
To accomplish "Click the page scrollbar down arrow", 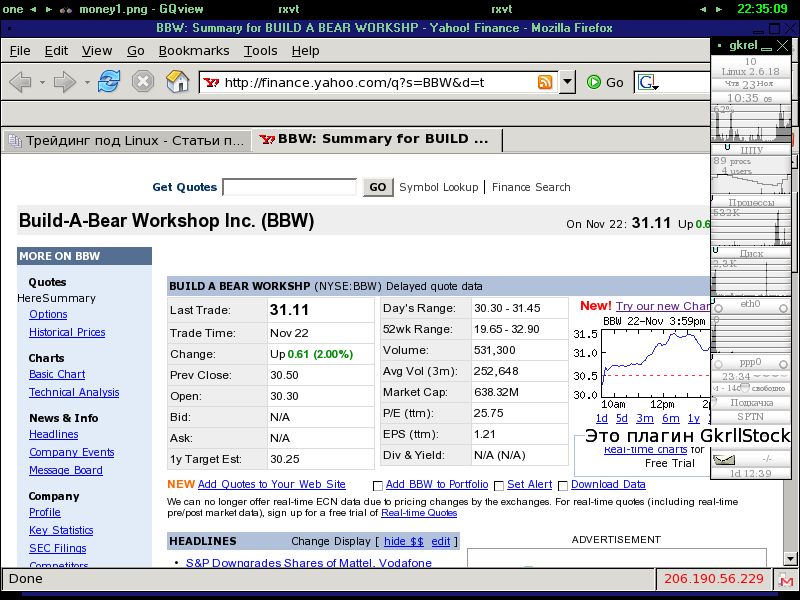I will (x=791, y=559).
